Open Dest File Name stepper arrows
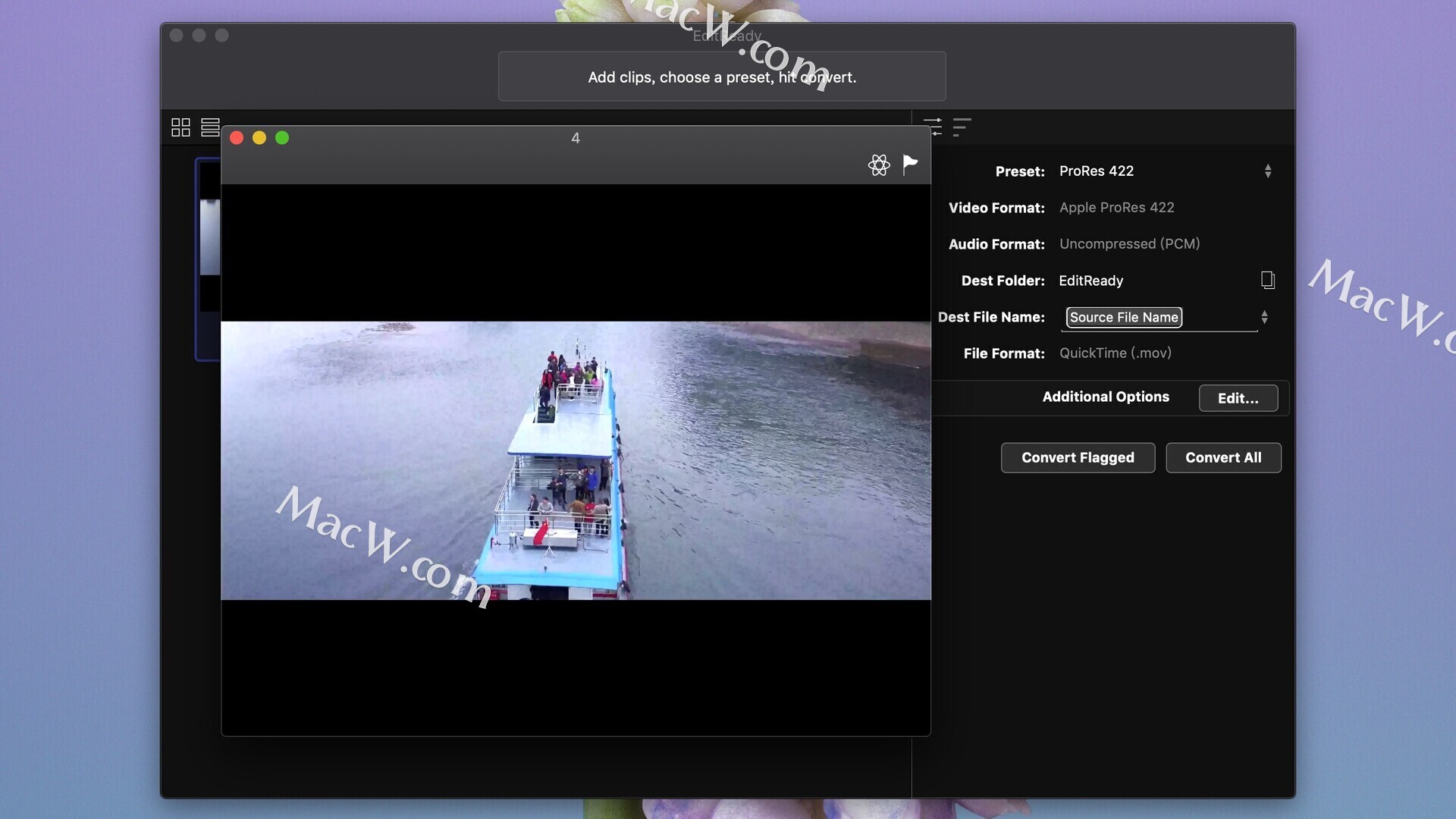Viewport: 1456px width, 819px height. click(1264, 317)
